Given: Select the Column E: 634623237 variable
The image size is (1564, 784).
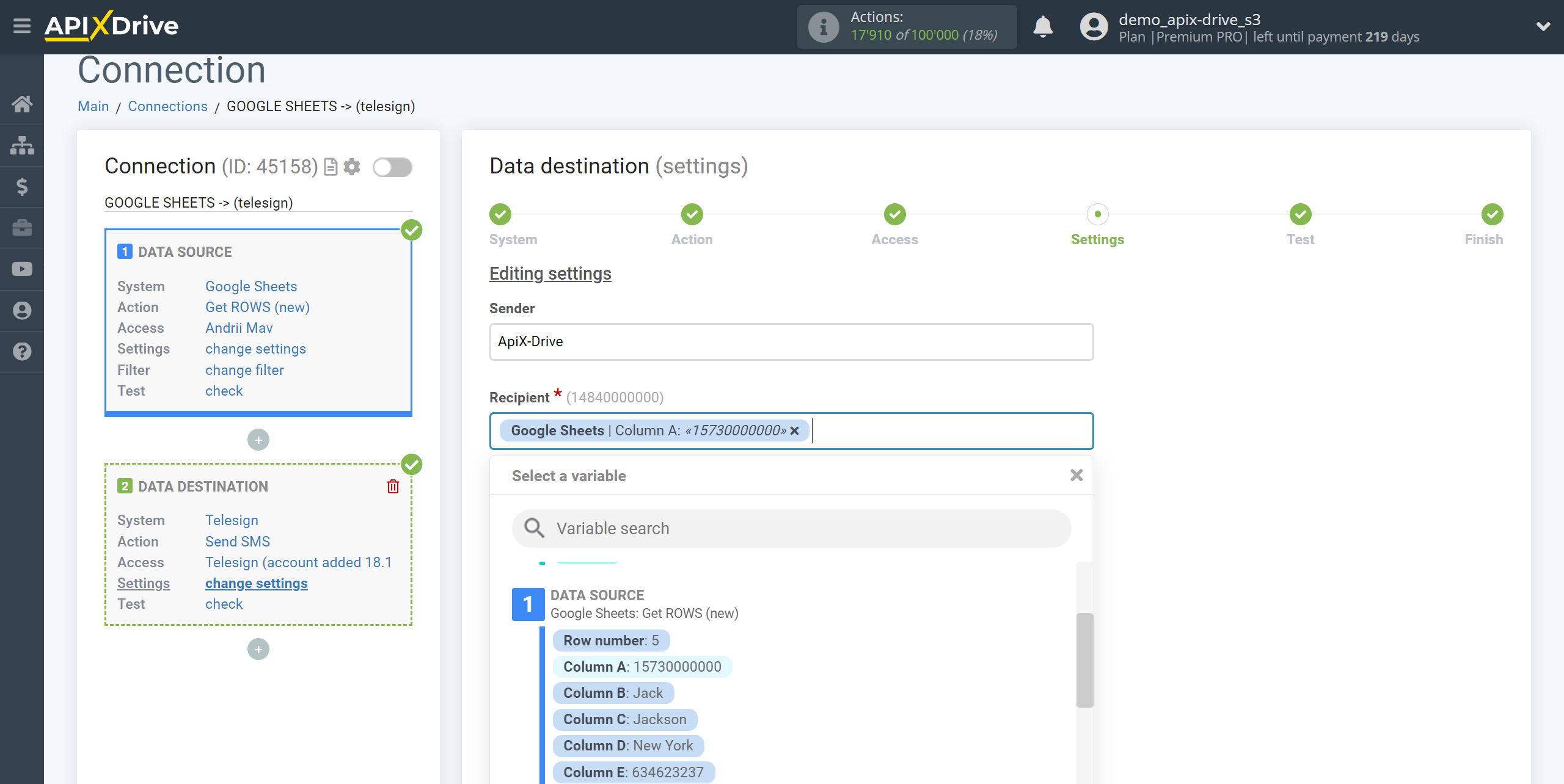Looking at the screenshot, I should (634, 772).
